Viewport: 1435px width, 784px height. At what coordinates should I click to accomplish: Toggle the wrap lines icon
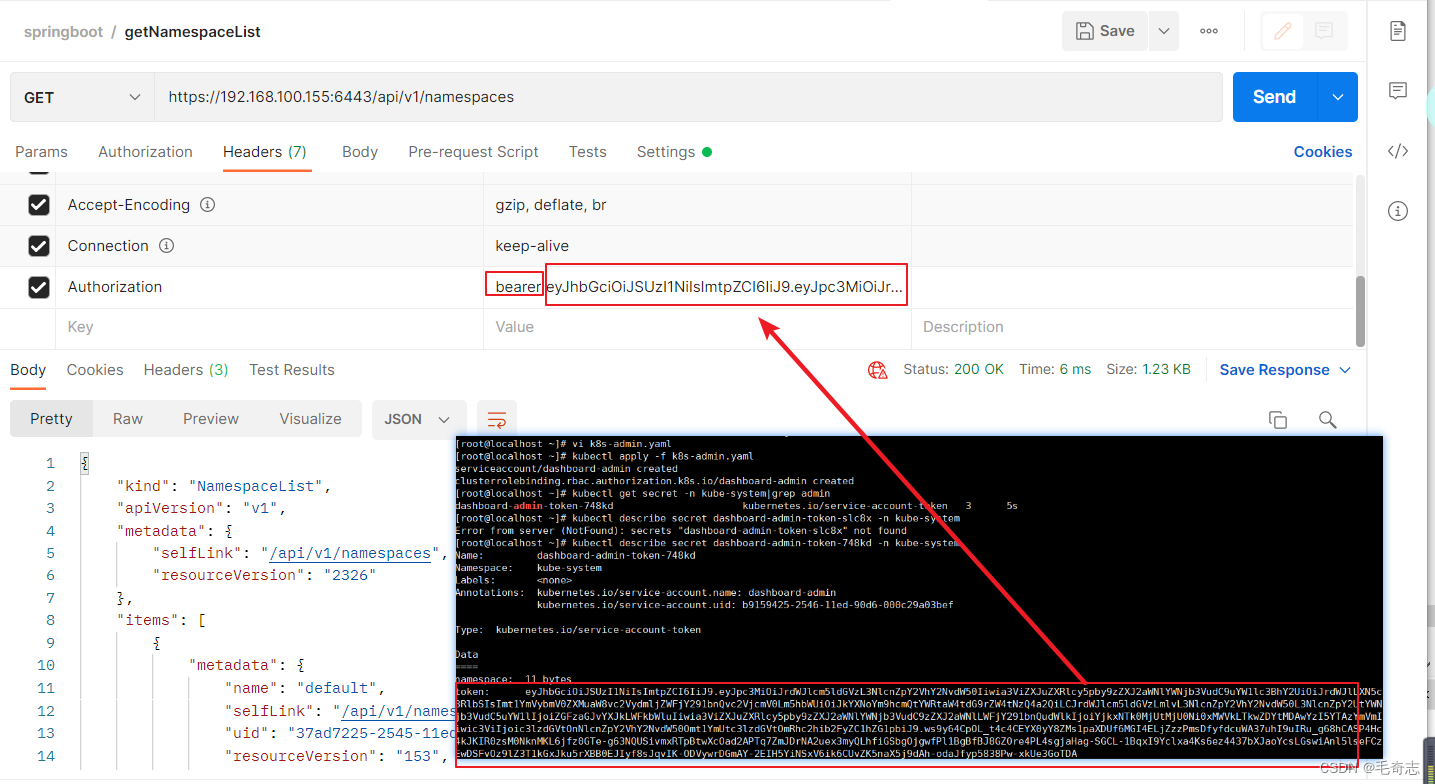tap(497, 419)
